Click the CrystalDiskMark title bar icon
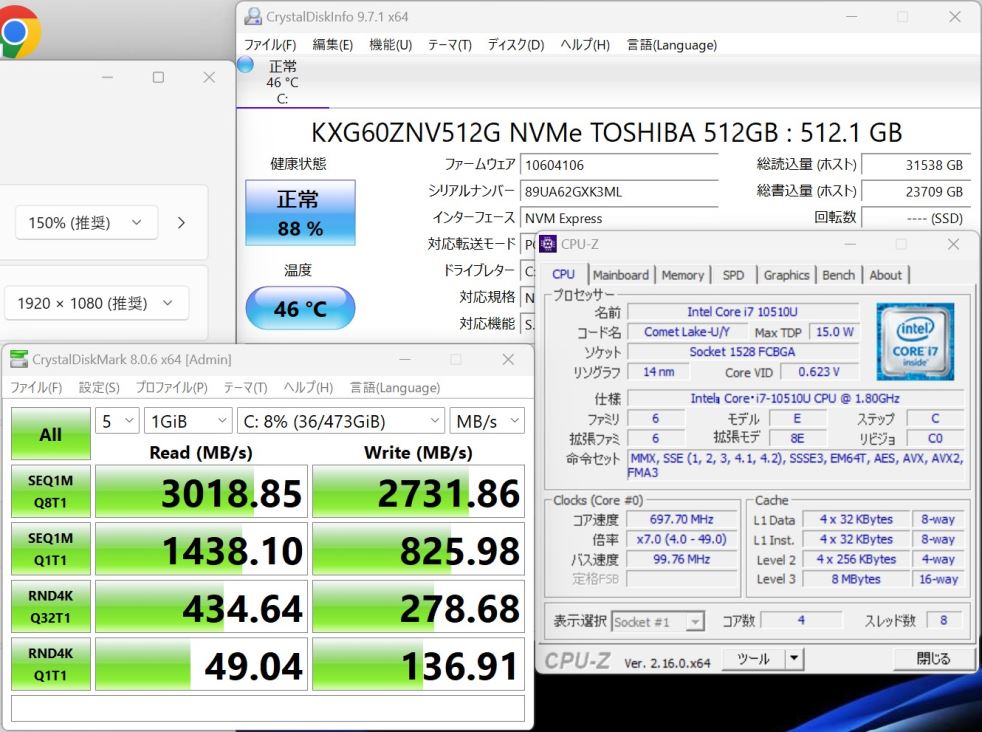The width and height of the screenshot is (982, 732). click(x=19, y=359)
